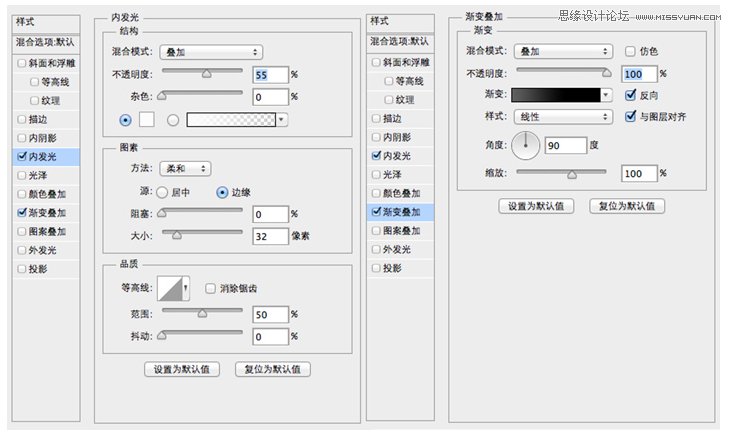Viewport: 732px width, 437px height.
Task: Toggle the 与图层对齐 checkbox
Action: [x=630, y=116]
